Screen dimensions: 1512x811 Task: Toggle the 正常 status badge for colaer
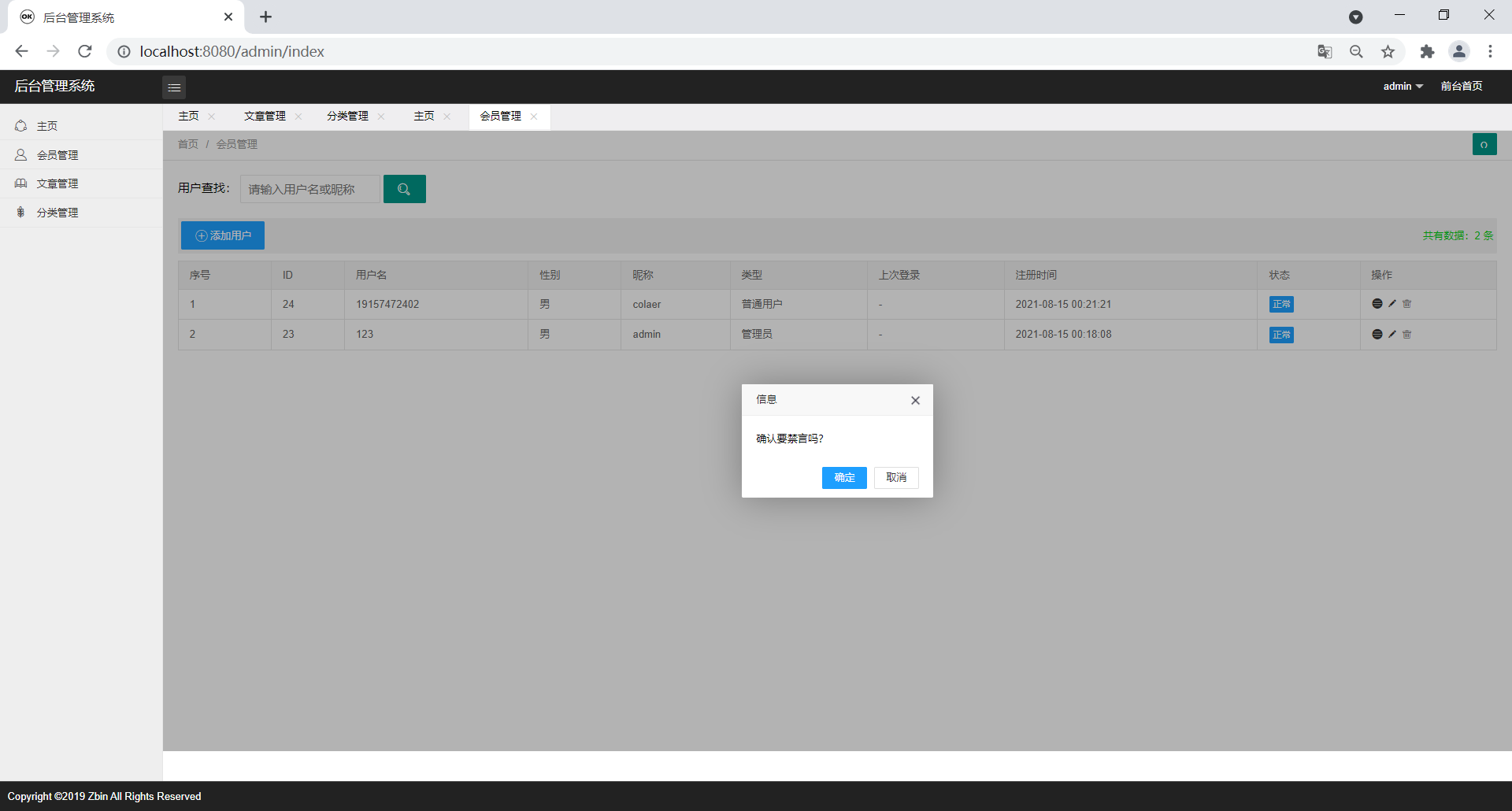coord(1281,305)
